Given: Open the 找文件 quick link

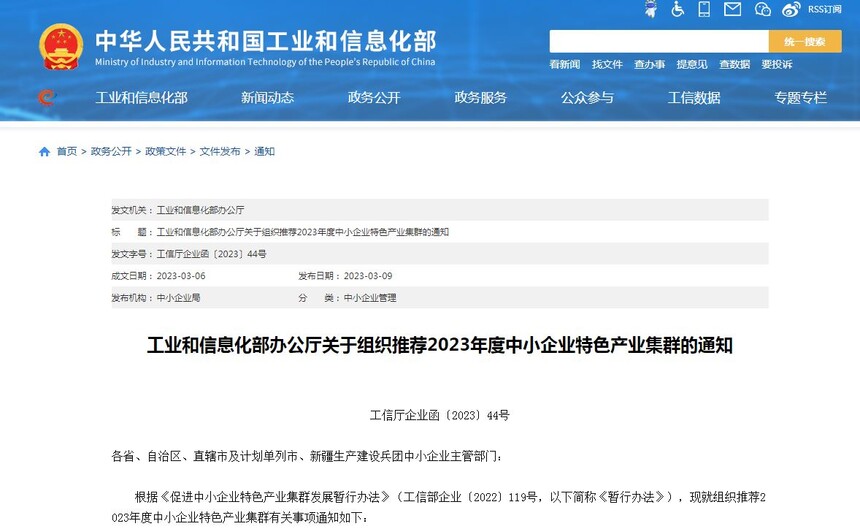Looking at the screenshot, I should pos(607,65).
